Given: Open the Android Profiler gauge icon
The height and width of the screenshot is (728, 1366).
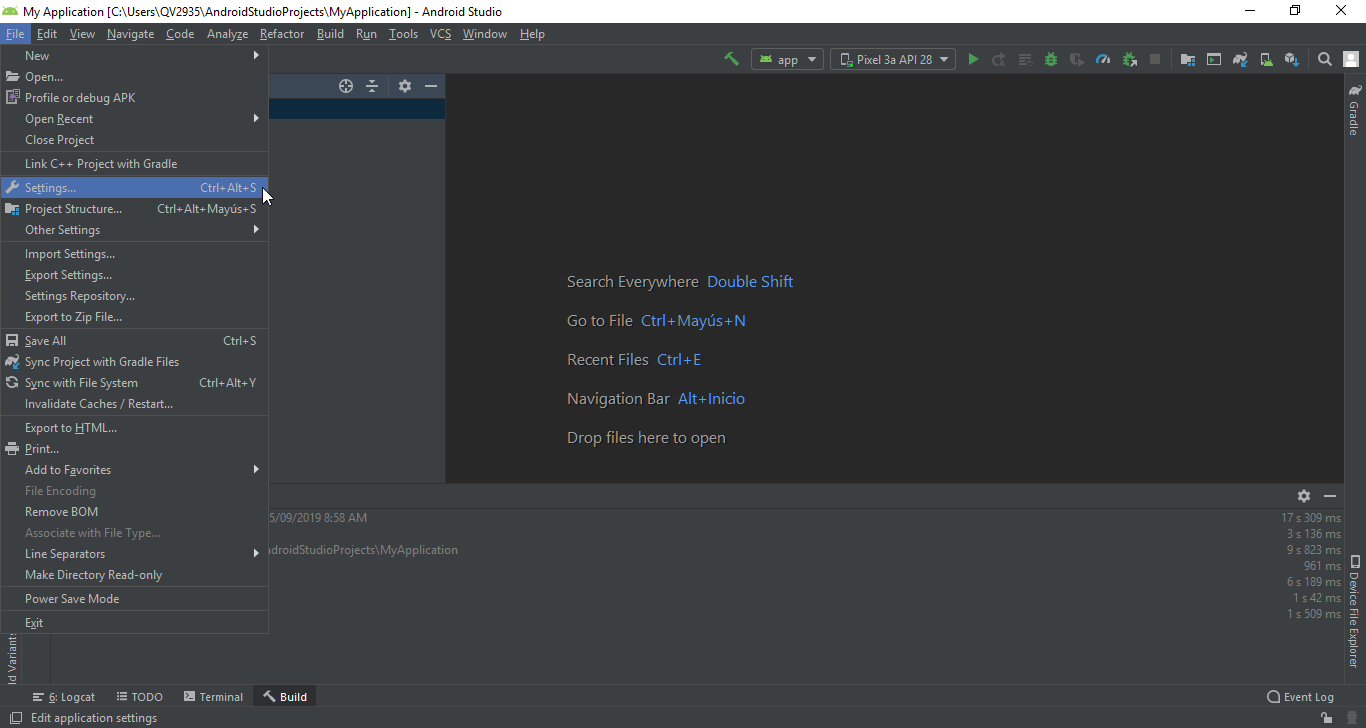Looking at the screenshot, I should point(1103,59).
